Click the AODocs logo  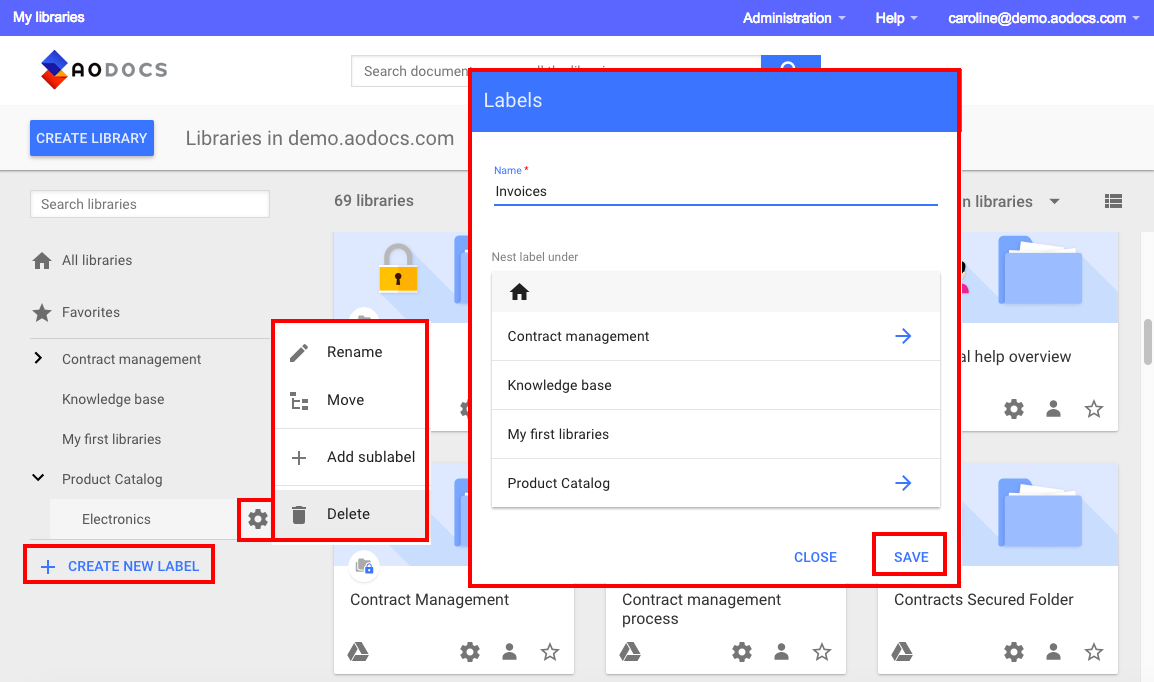coord(105,70)
